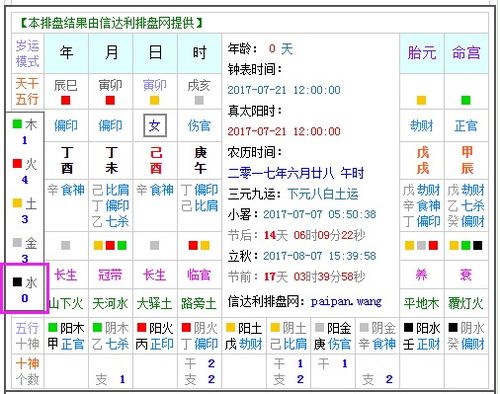
Task: Click the 下元八白土运 value
Action: click(x=323, y=194)
